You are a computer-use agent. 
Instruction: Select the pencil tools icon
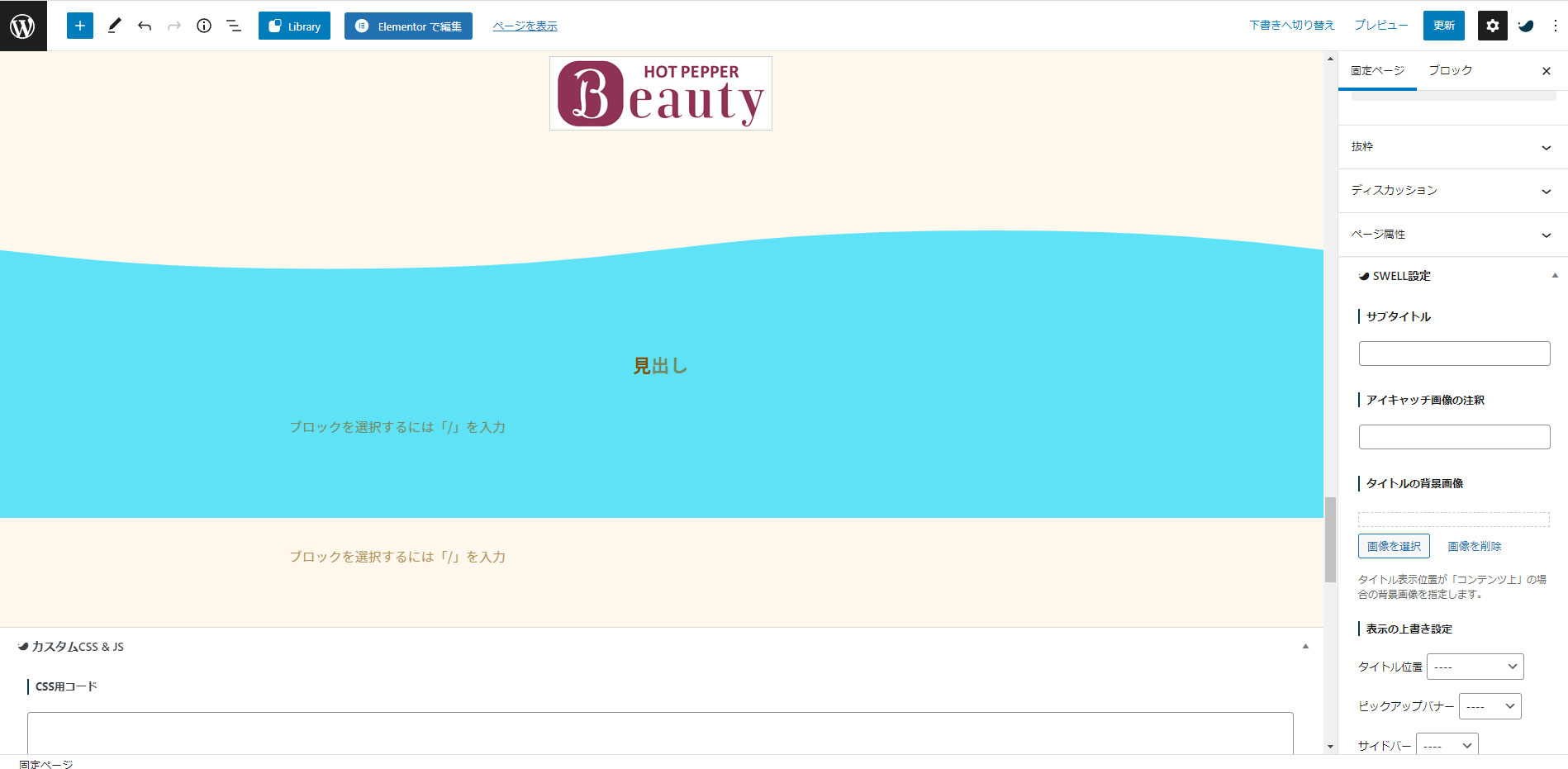pos(114,26)
